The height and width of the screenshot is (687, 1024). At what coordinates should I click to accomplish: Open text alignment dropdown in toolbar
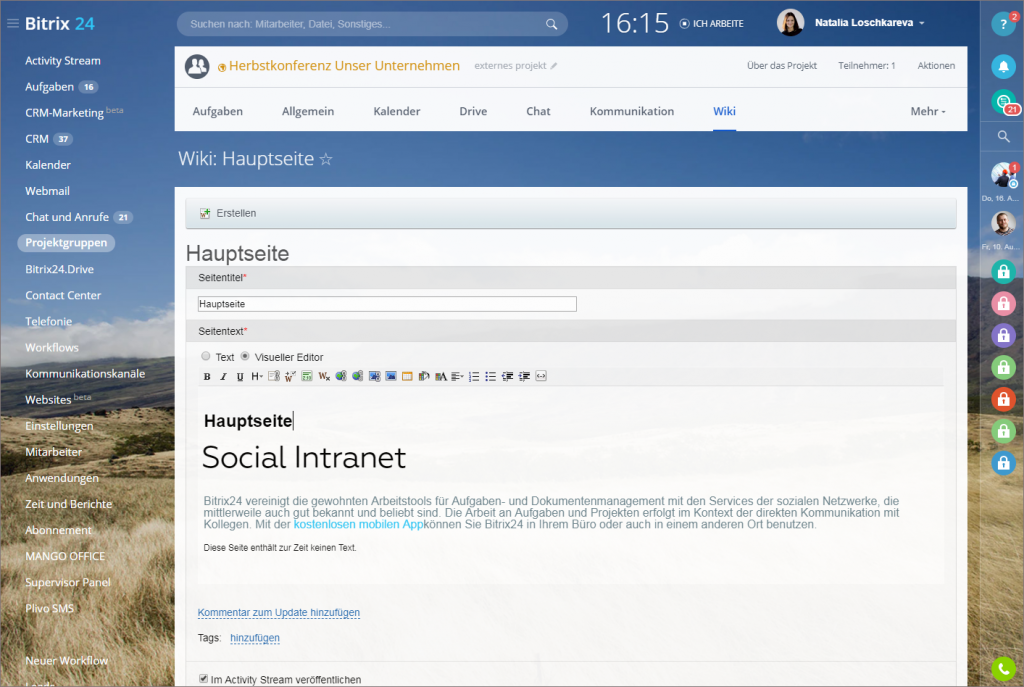tap(457, 376)
